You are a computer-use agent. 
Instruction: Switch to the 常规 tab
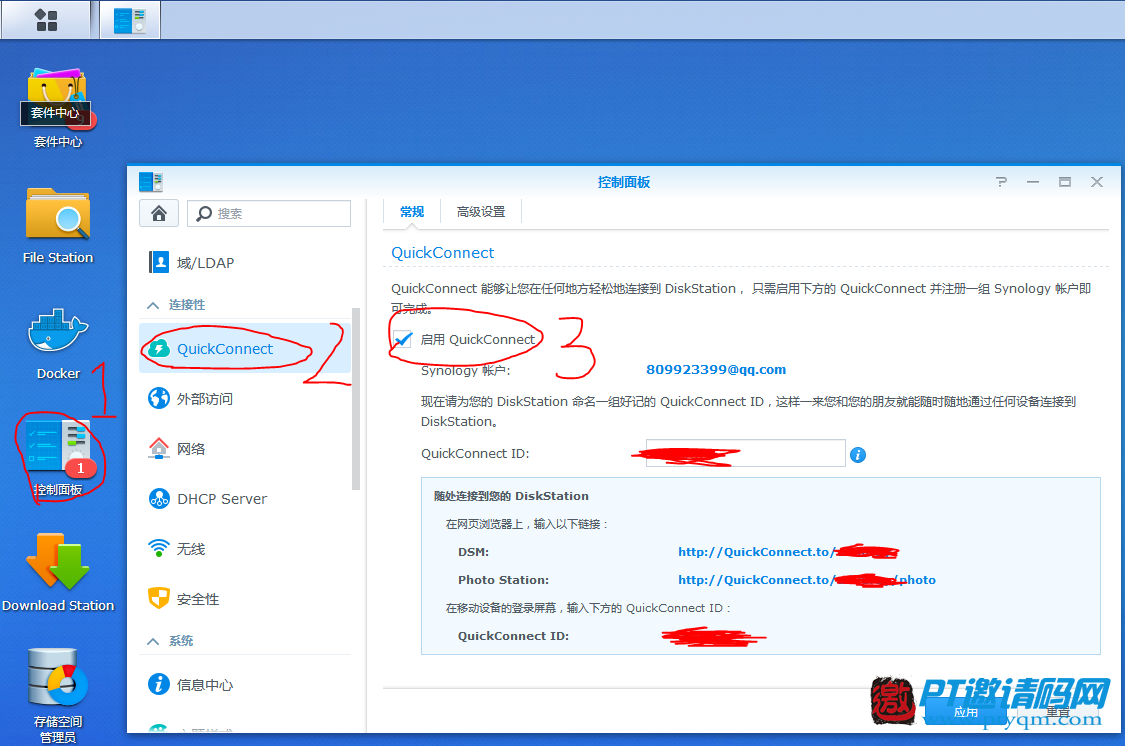tap(412, 212)
